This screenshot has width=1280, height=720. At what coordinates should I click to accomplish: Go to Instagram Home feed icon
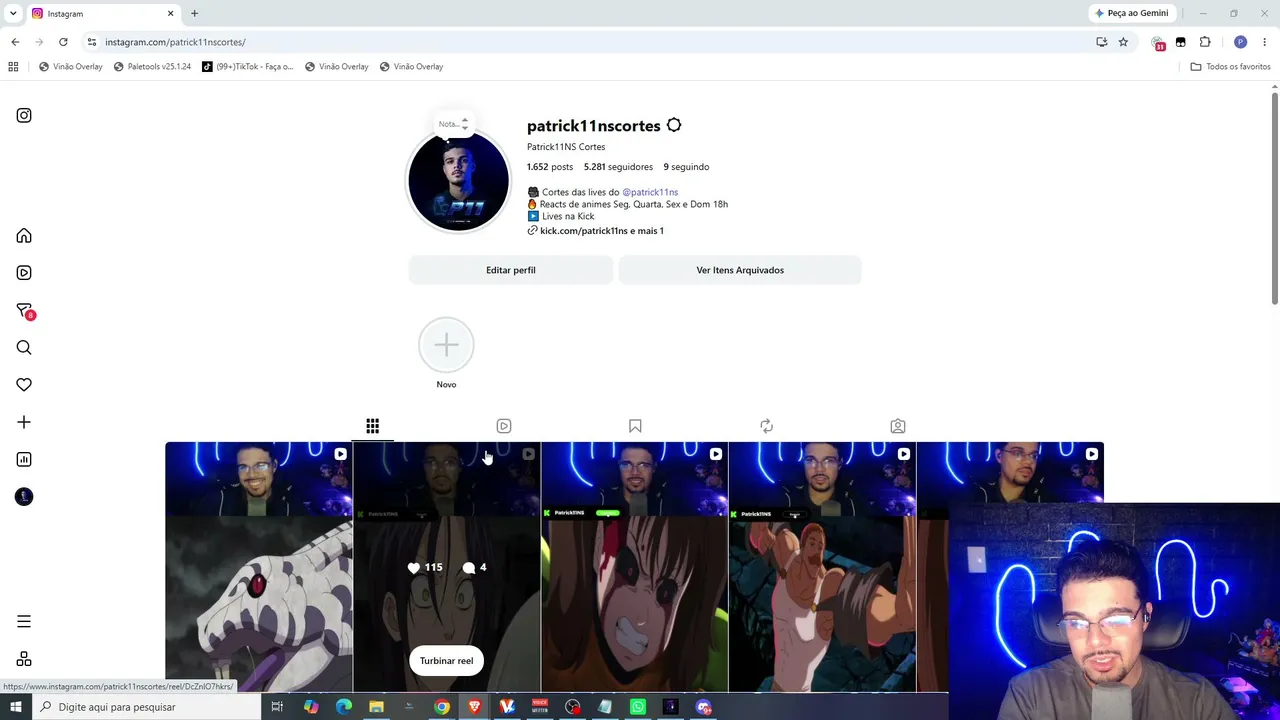click(x=24, y=236)
